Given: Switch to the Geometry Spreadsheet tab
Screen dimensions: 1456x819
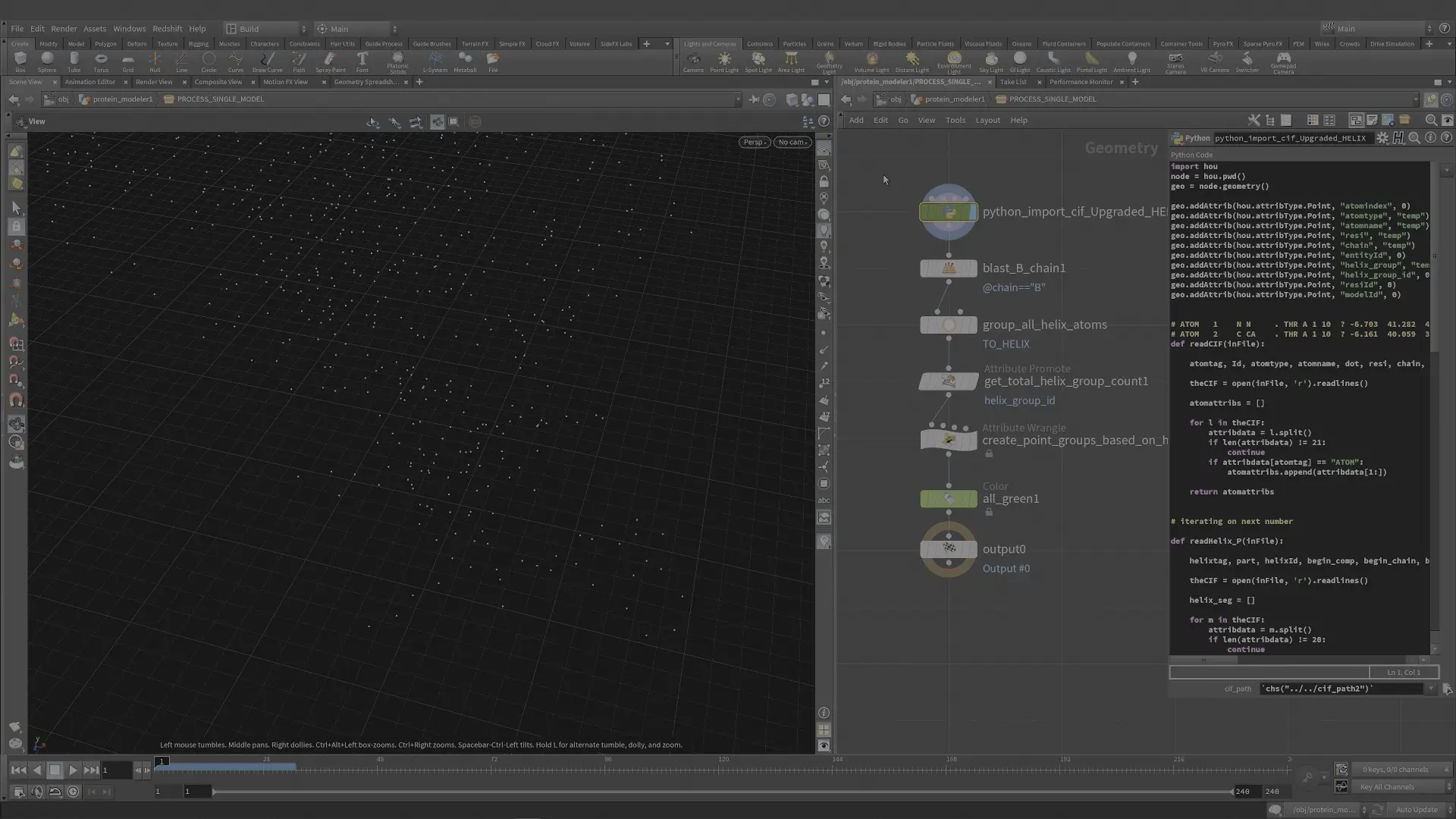Looking at the screenshot, I should 366,82.
